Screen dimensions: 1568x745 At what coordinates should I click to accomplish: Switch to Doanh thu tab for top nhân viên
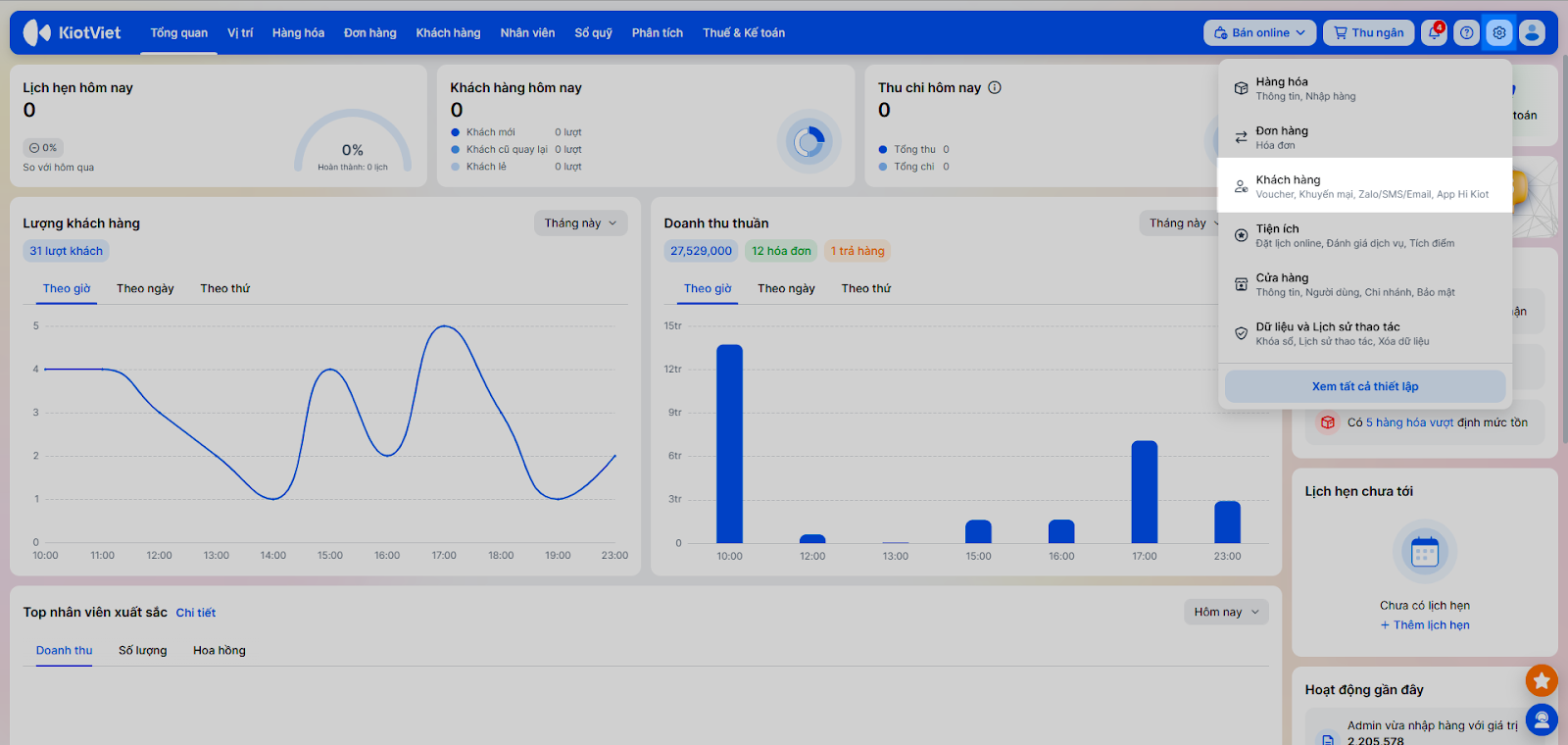[x=65, y=650]
